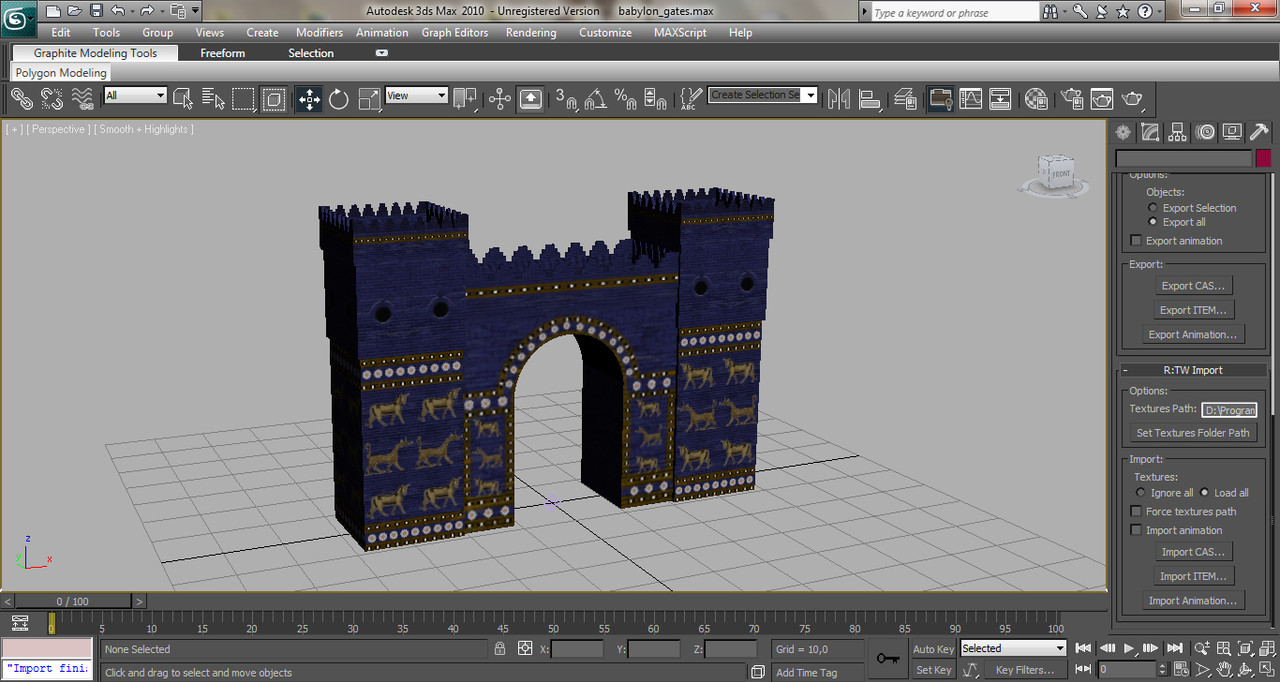Click Render Production teapot icon
This screenshot has width=1280, height=682.
[1133, 98]
